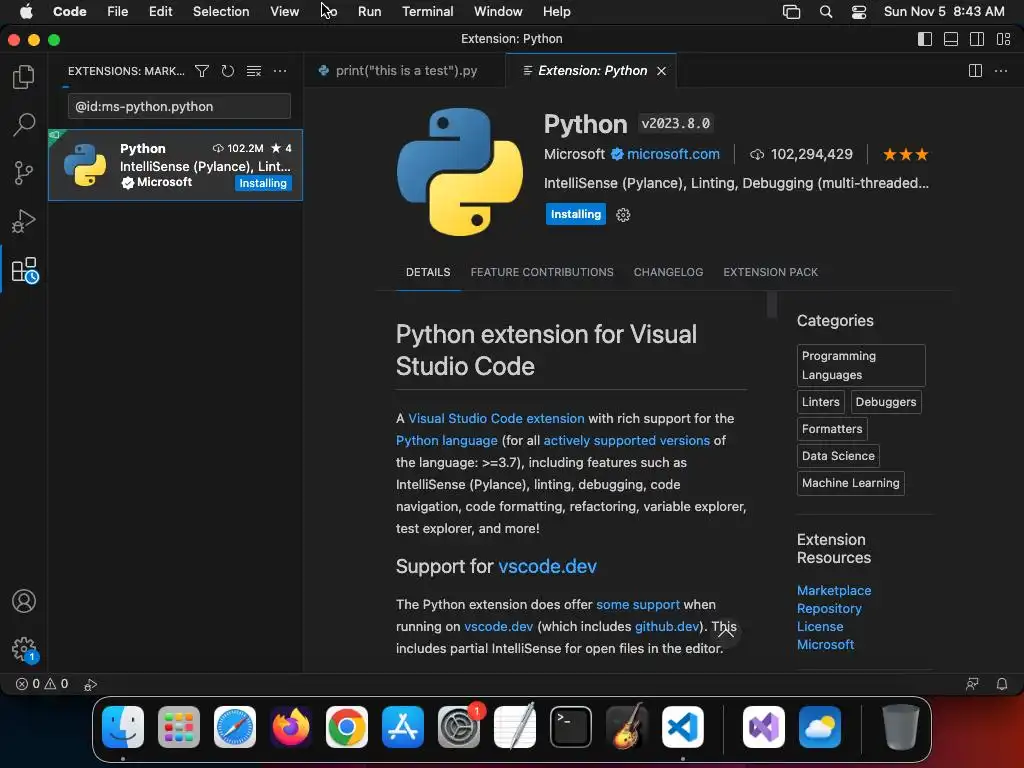Open the Marketplace resource link

(834, 590)
